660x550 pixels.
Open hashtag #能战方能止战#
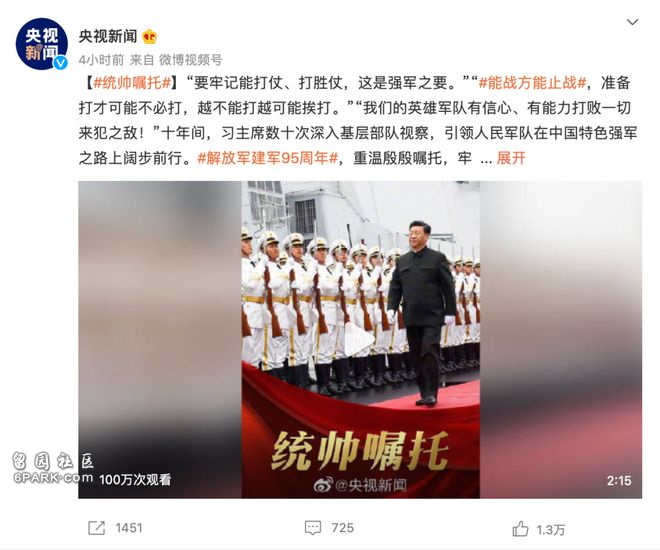click(x=532, y=83)
